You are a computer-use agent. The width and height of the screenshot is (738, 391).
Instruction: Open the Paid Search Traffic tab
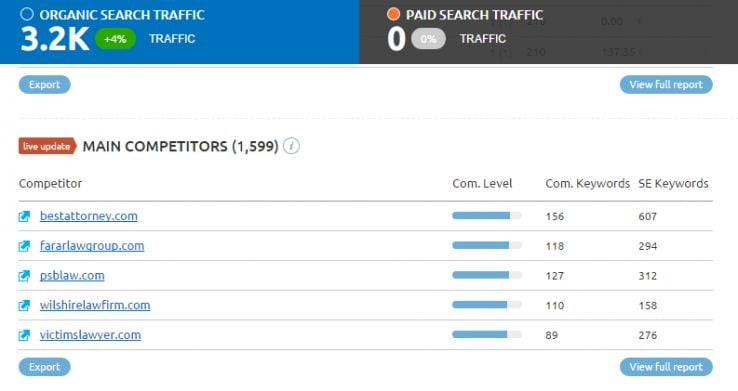click(548, 32)
